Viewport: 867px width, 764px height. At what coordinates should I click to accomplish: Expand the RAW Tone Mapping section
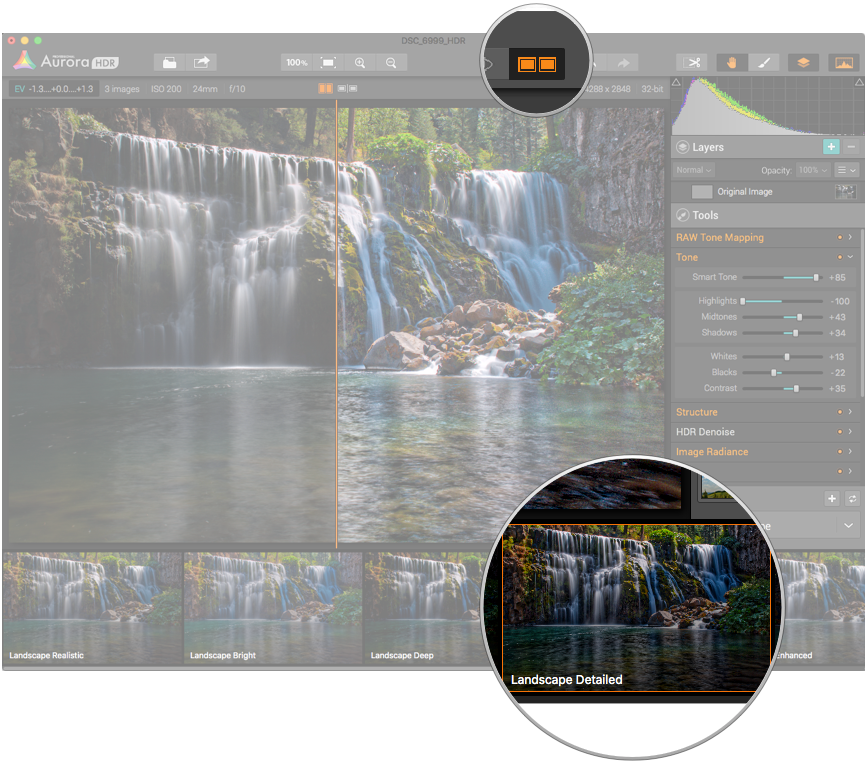(x=850, y=238)
